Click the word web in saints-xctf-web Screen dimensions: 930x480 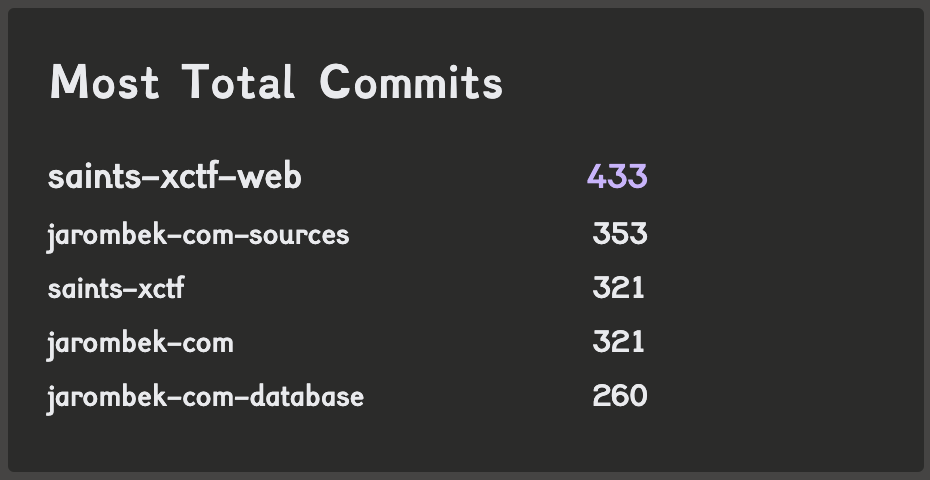[x=270, y=177]
